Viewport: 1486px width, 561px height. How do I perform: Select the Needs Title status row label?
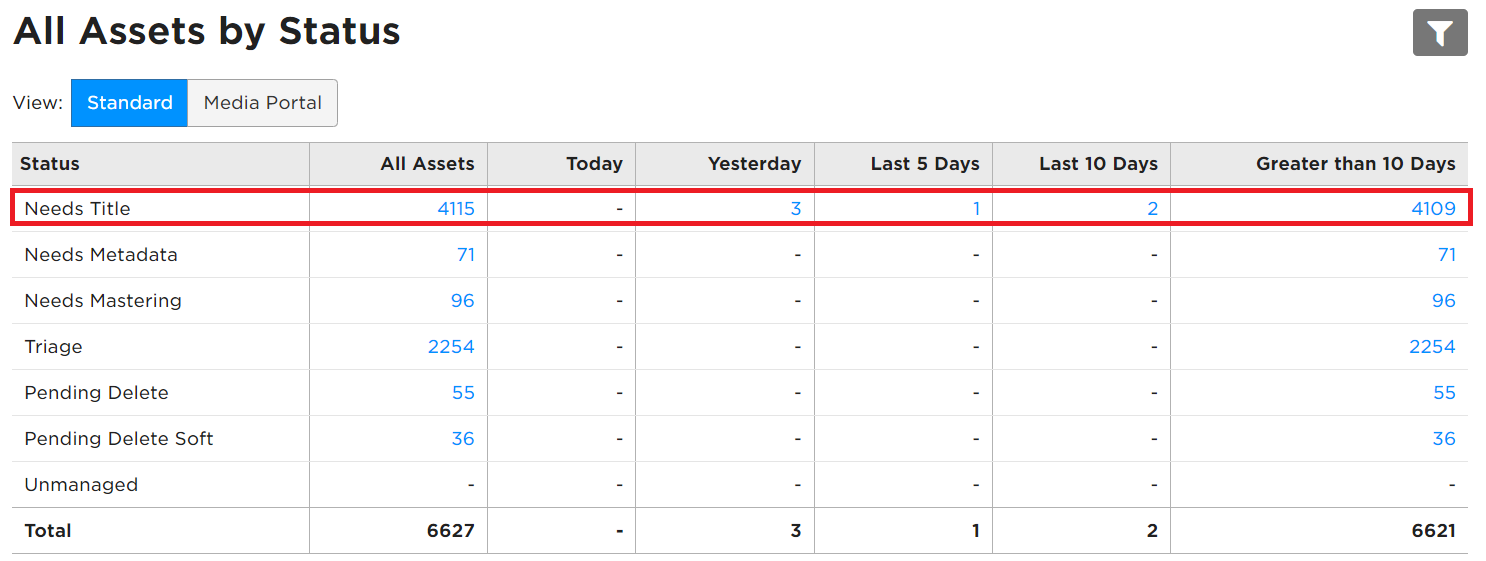tap(78, 209)
